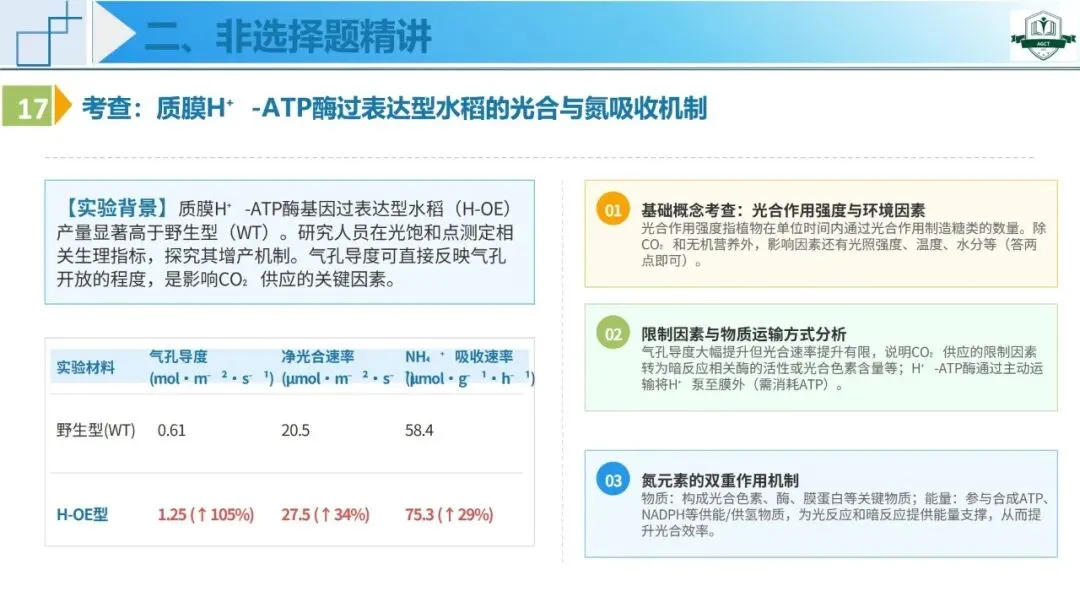Click heading 限制因素与物质运输方式分析
The image size is (1080, 608).
[744, 334]
